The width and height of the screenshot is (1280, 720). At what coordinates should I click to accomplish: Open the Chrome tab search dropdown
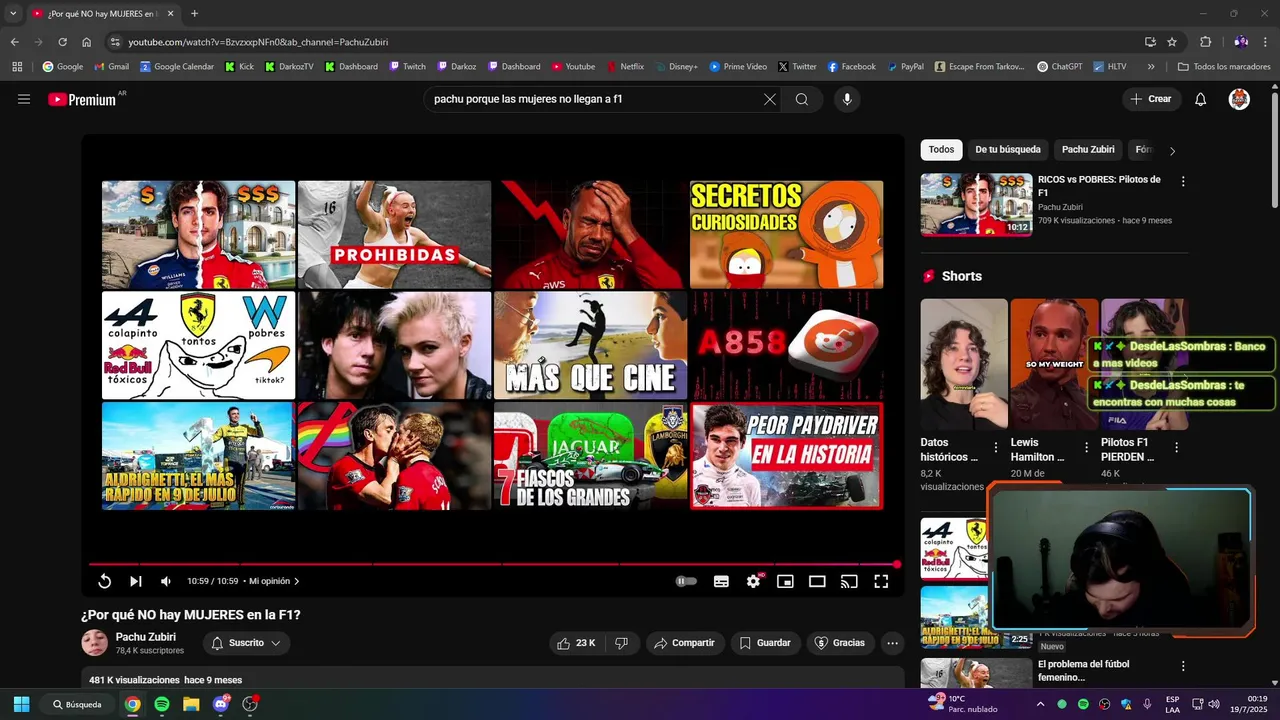coord(13,13)
